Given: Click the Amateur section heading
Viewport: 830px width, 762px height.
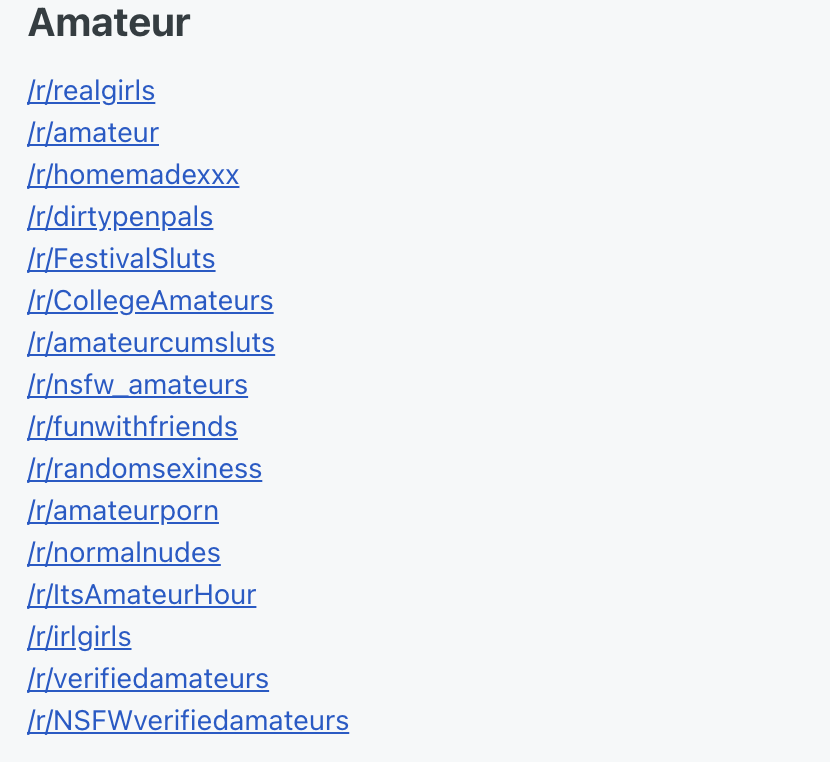Looking at the screenshot, I should pyautogui.click(x=109, y=23).
